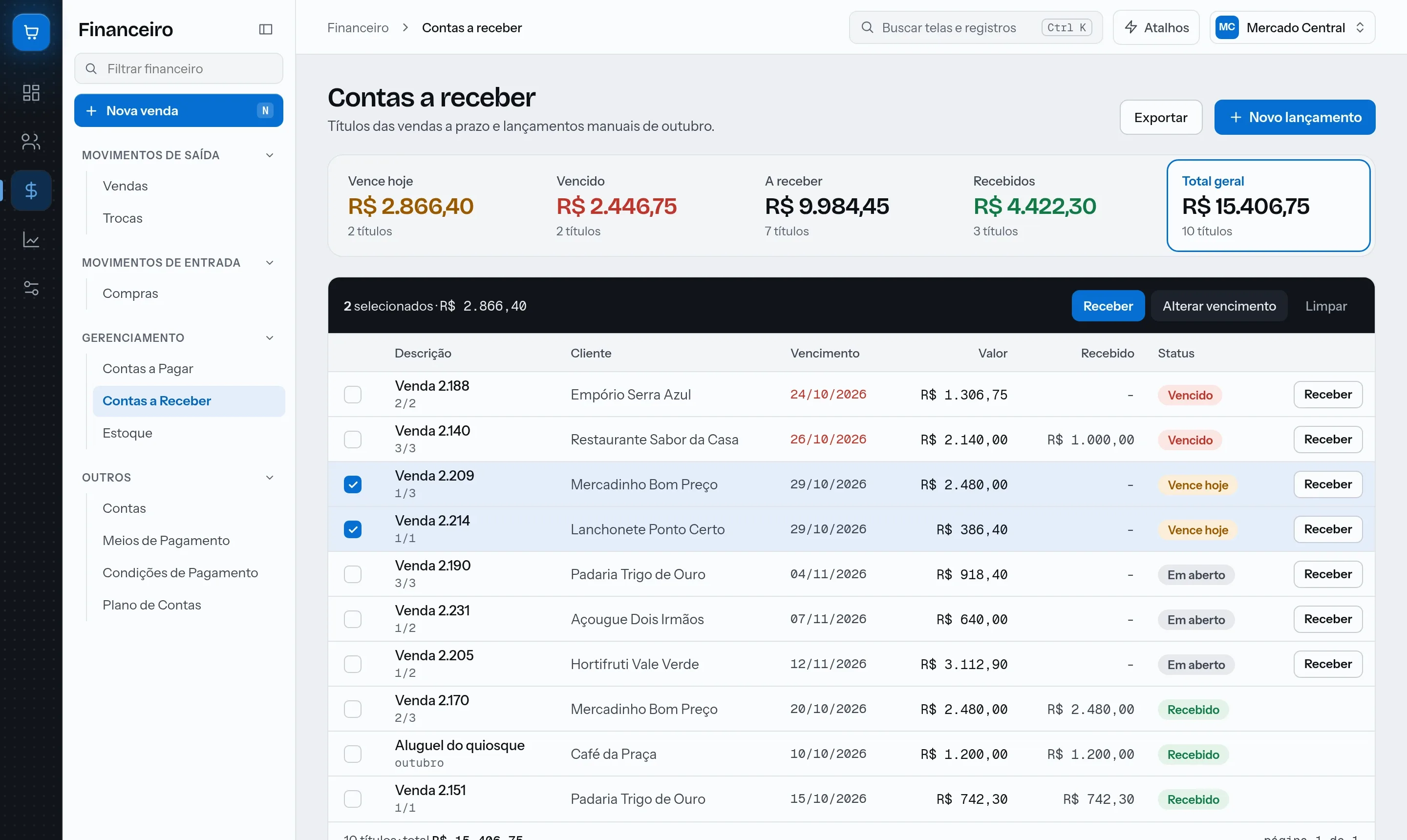Collapse the Gerenciamento section chevron
The width and height of the screenshot is (1407, 840).
[x=270, y=338]
